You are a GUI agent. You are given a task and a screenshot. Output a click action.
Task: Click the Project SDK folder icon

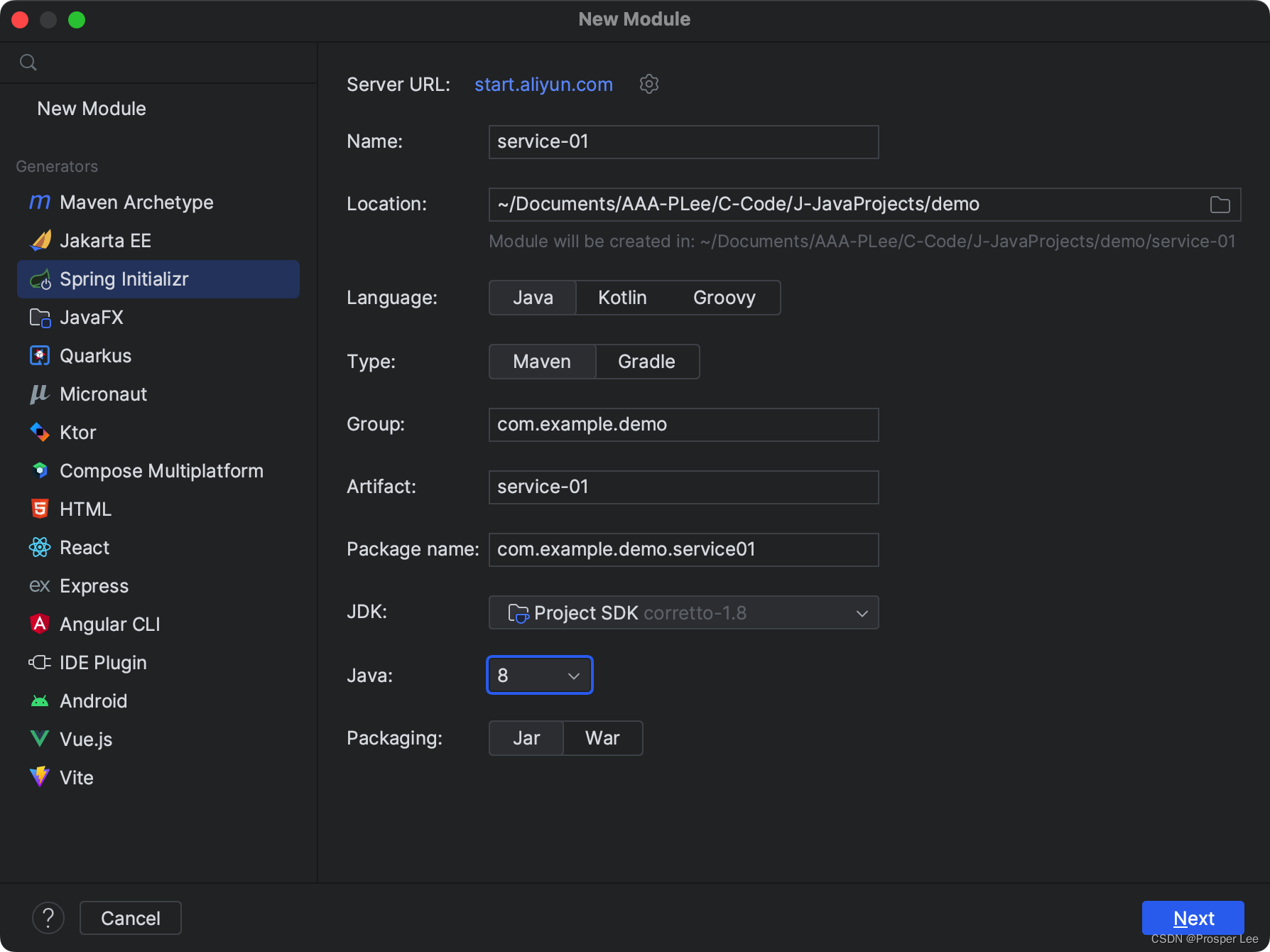pyautogui.click(x=519, y=613)
